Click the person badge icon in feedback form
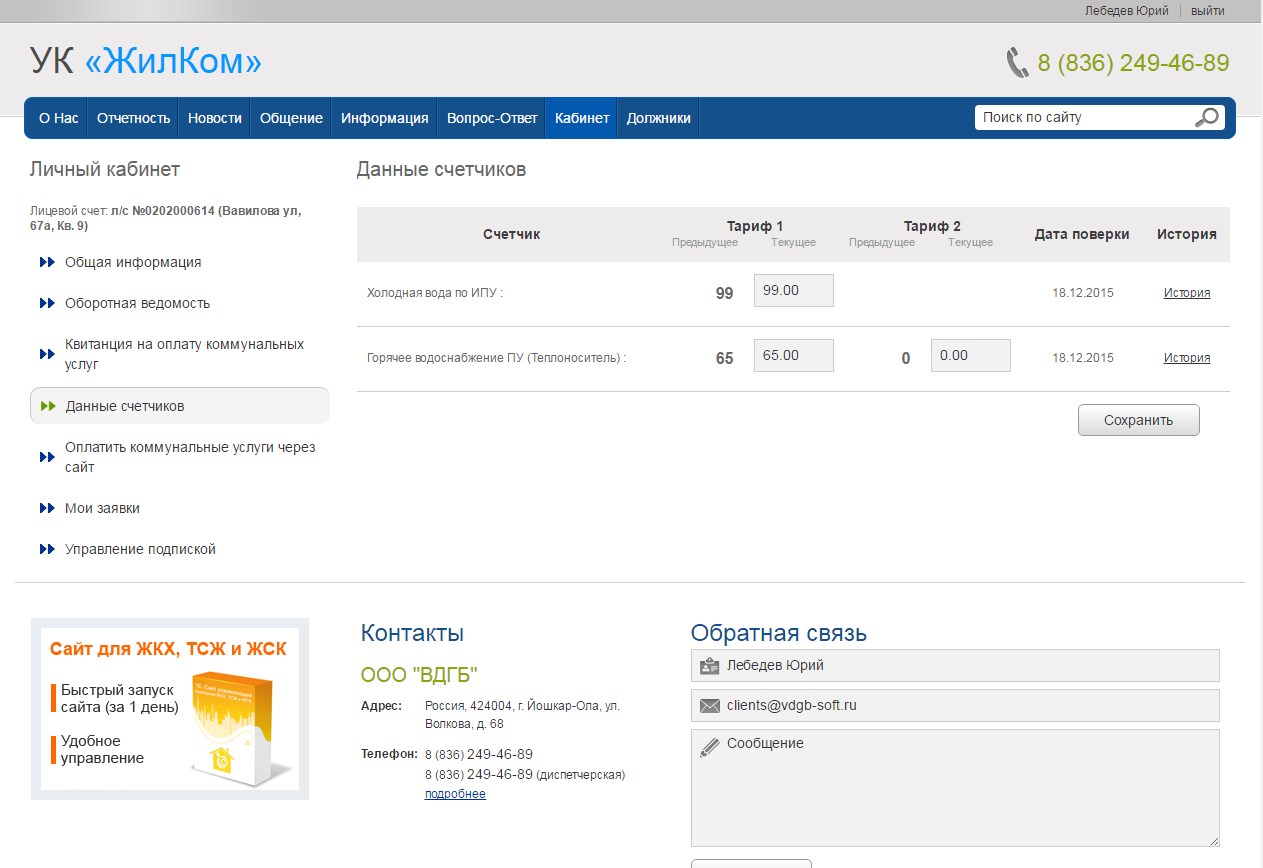This screenshot has width=1263, height=868. (x=709, y=666)
